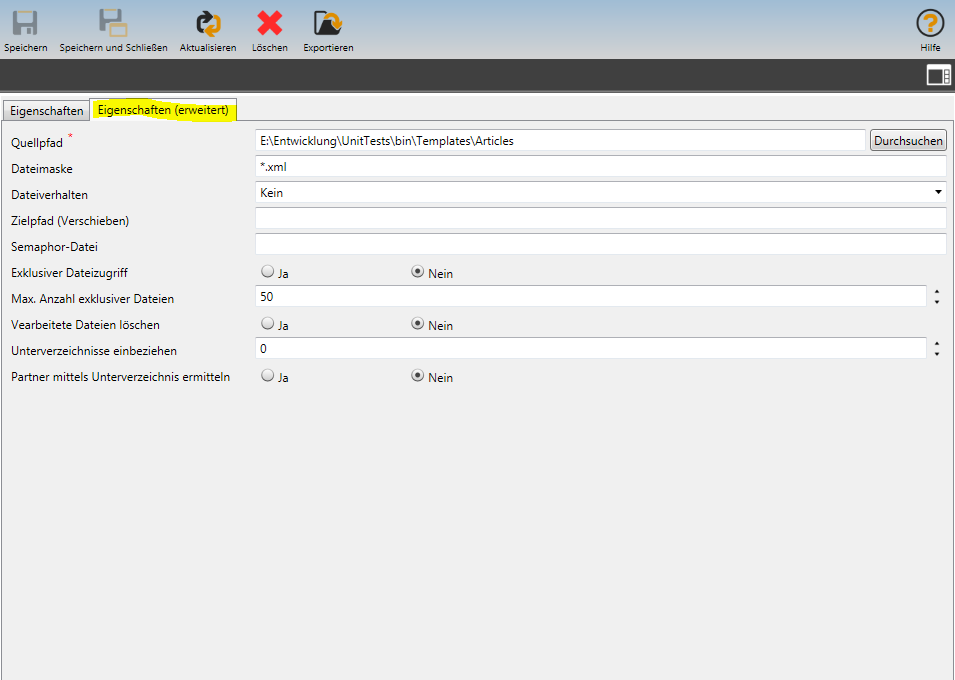
Task: Select Ja for Exklusiver Dateizugriff
Action: pyautogui.click(x=267, y=271)
